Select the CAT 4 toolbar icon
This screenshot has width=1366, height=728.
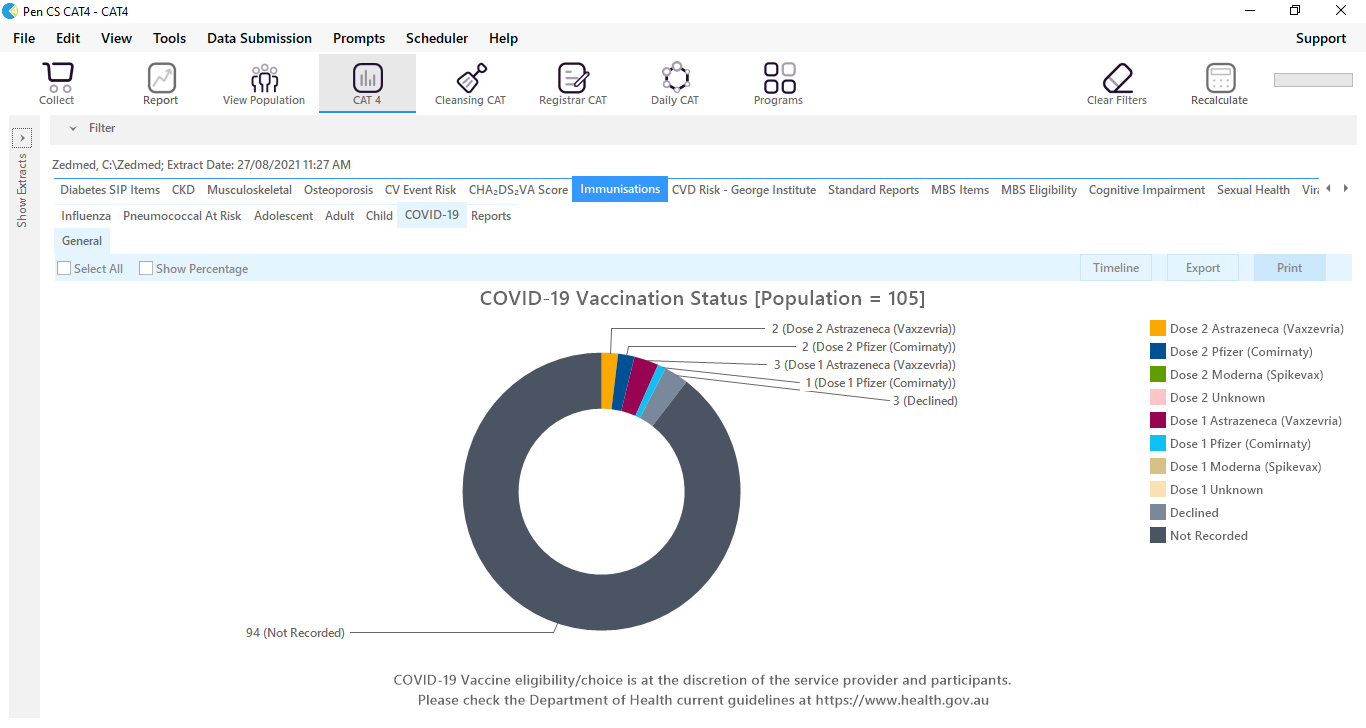pos(367,83)
